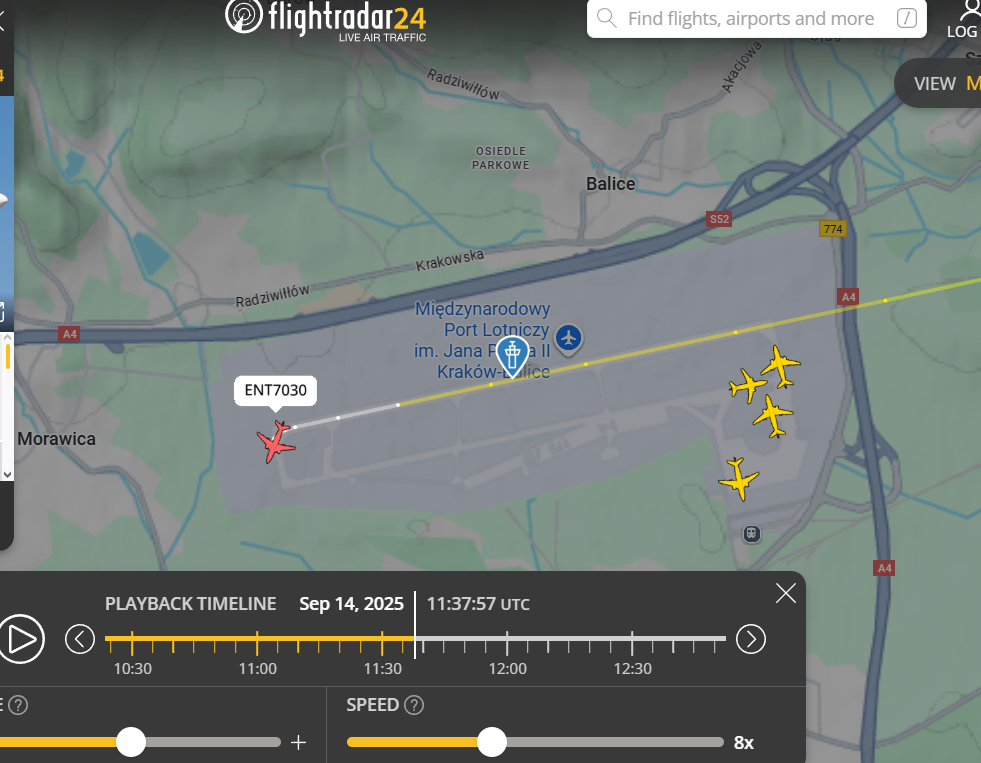Adjust the playback SPEED slider handle
Viewport: 981px width, 763px height.
tap(492, 742)
